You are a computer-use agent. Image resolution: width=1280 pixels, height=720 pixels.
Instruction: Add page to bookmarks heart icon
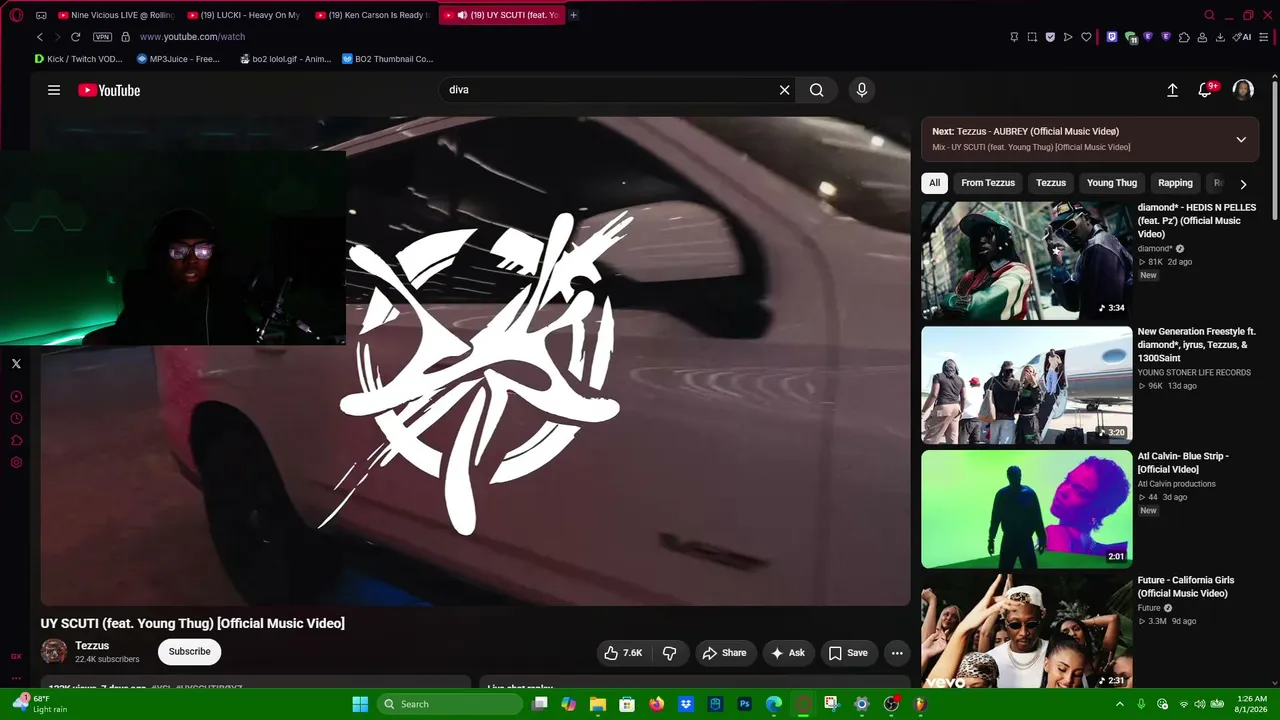click(x=1086, y=37)
